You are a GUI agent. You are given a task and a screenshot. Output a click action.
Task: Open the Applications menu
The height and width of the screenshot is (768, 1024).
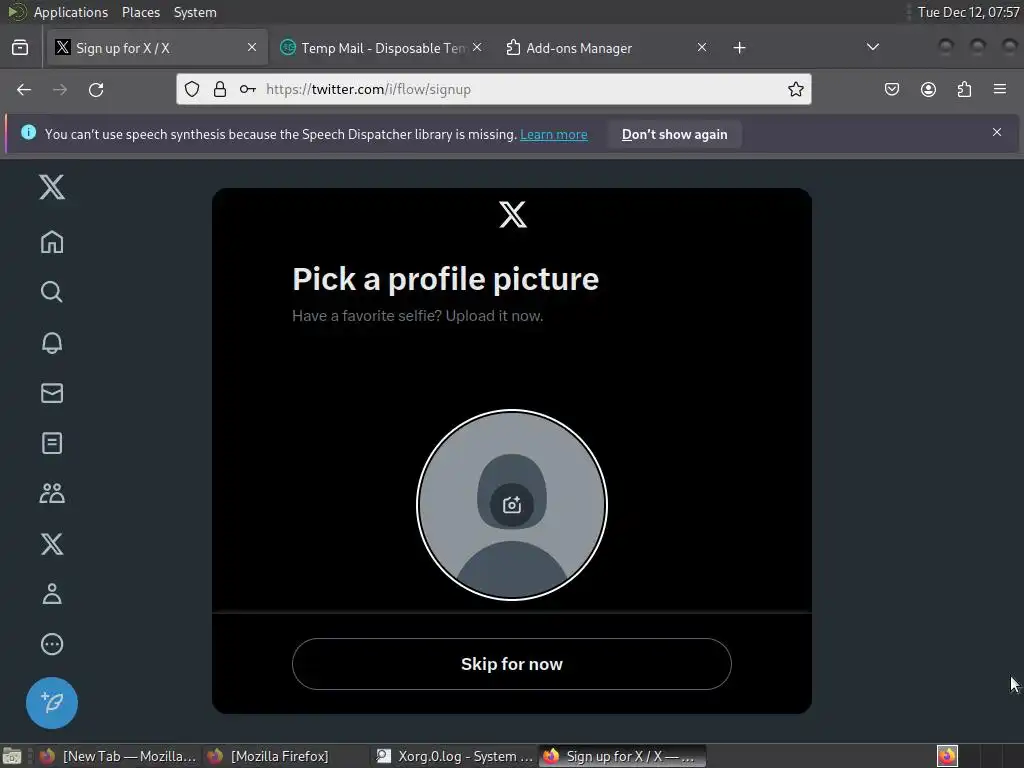(71, 12)
